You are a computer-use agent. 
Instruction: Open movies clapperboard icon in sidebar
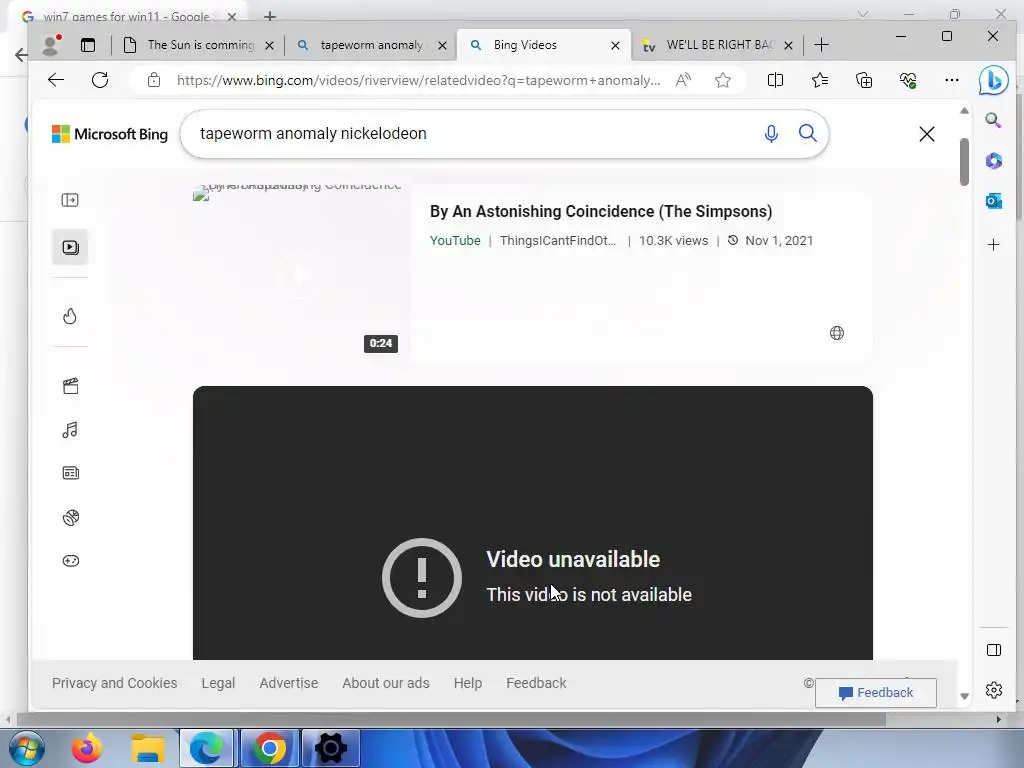pos(71,386)
